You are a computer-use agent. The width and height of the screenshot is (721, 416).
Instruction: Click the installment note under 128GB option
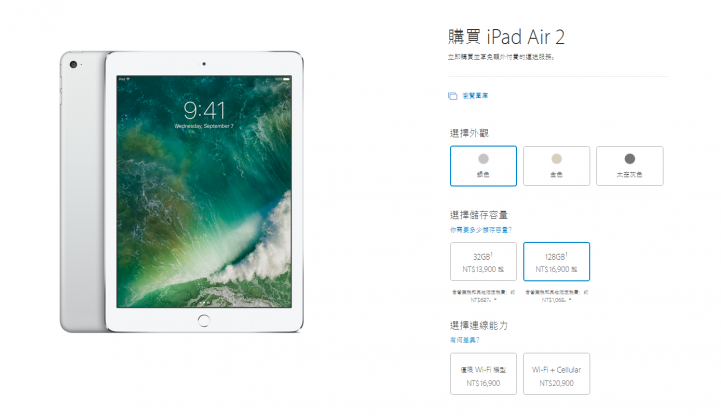pos(556,296)
